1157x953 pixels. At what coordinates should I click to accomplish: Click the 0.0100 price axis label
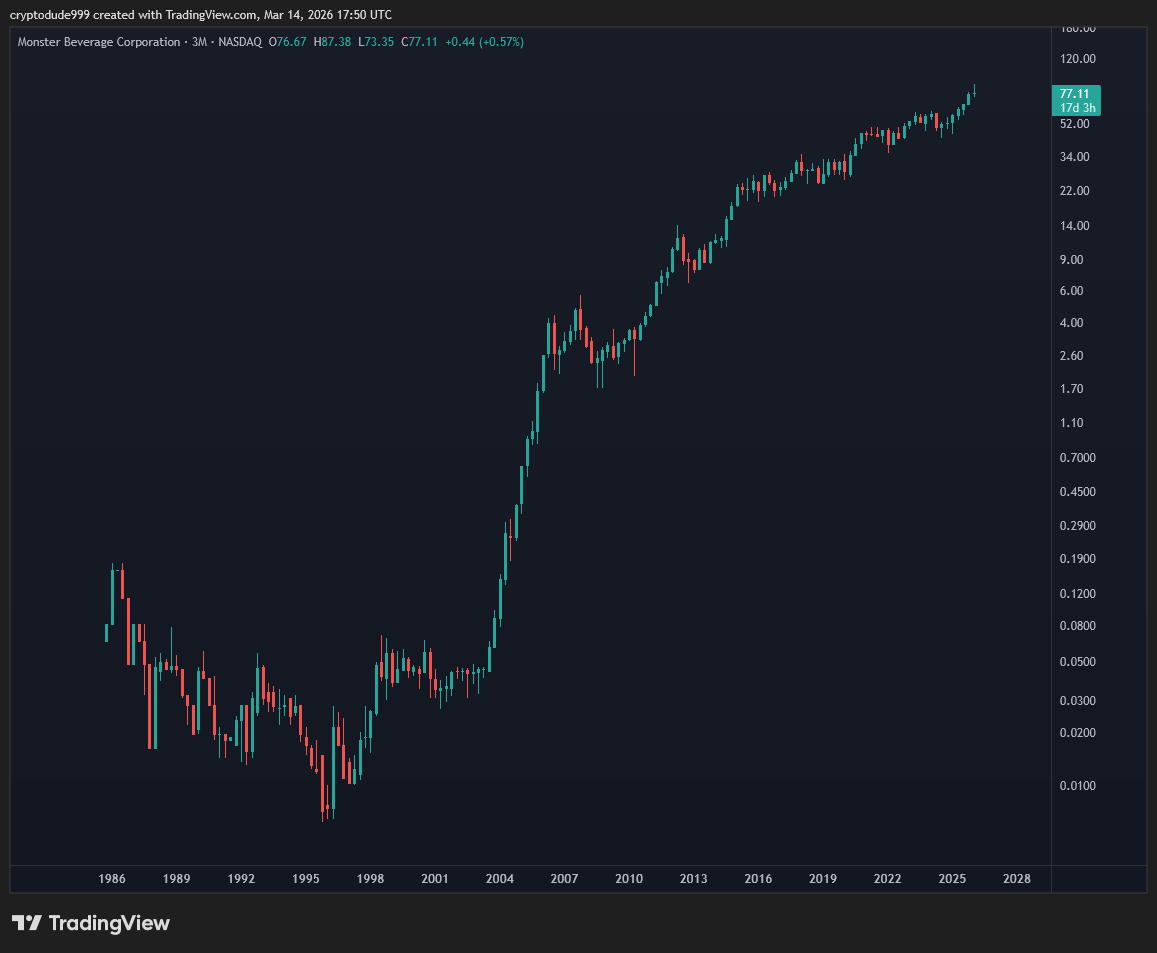point(1077,786)
